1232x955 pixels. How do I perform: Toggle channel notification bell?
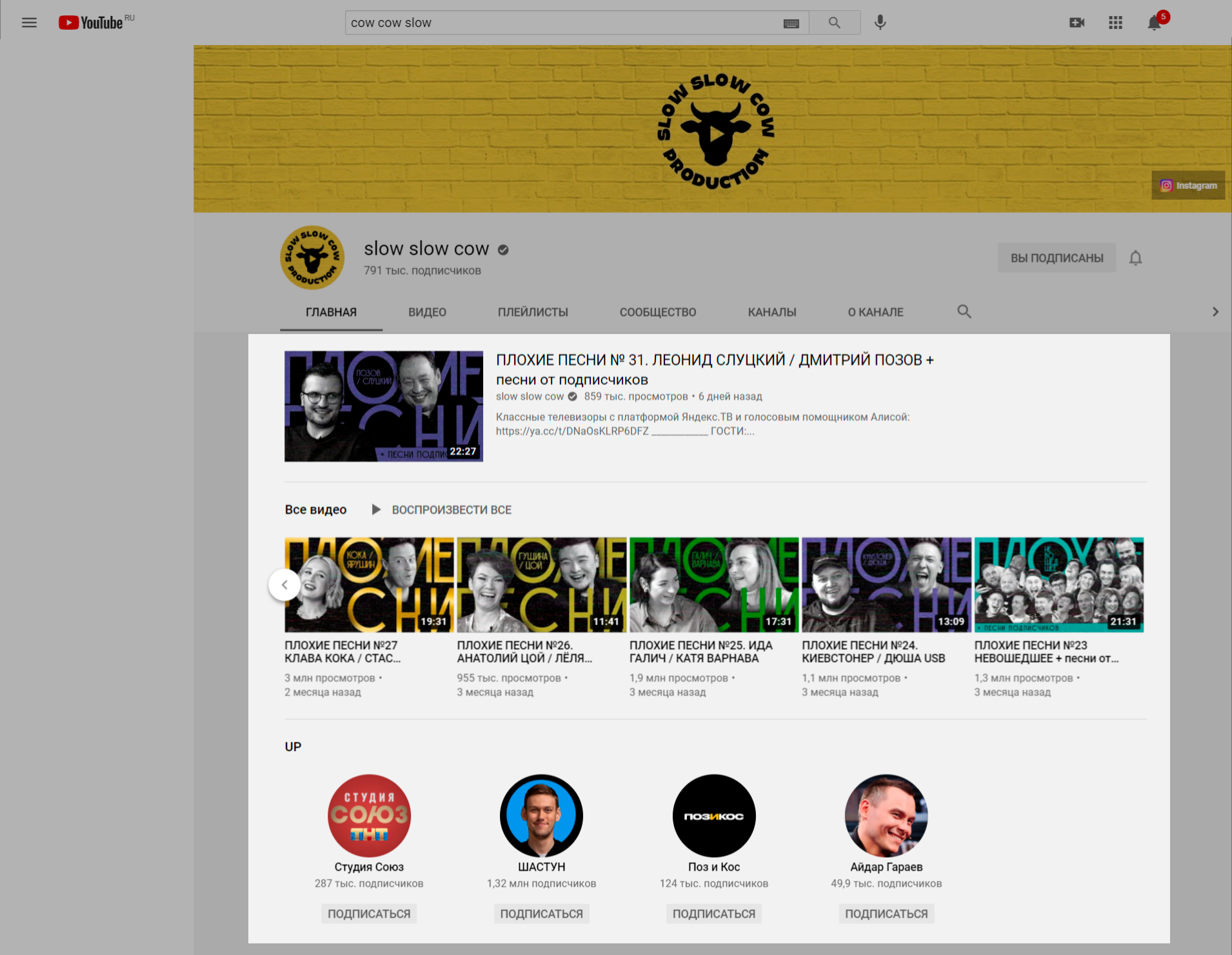pos(1135,258)
